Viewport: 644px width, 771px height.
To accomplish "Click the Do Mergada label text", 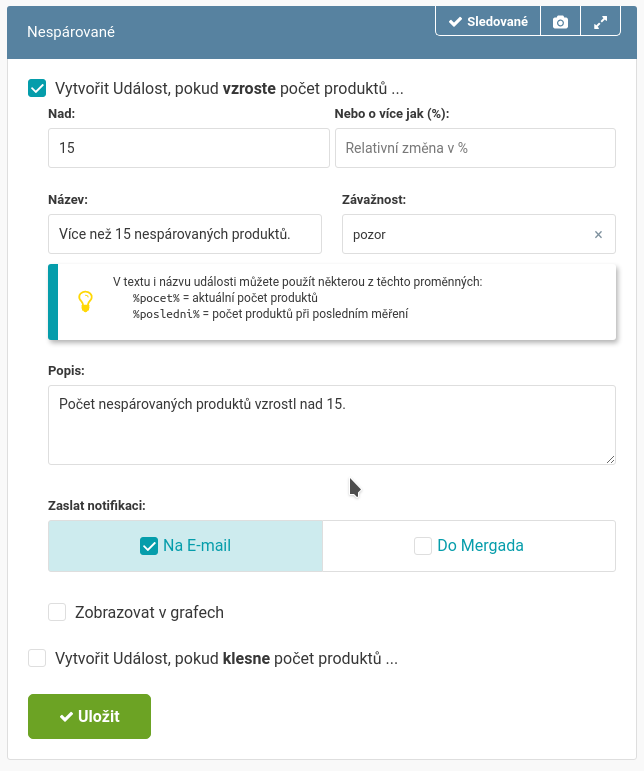I will (x=480, y=546).
